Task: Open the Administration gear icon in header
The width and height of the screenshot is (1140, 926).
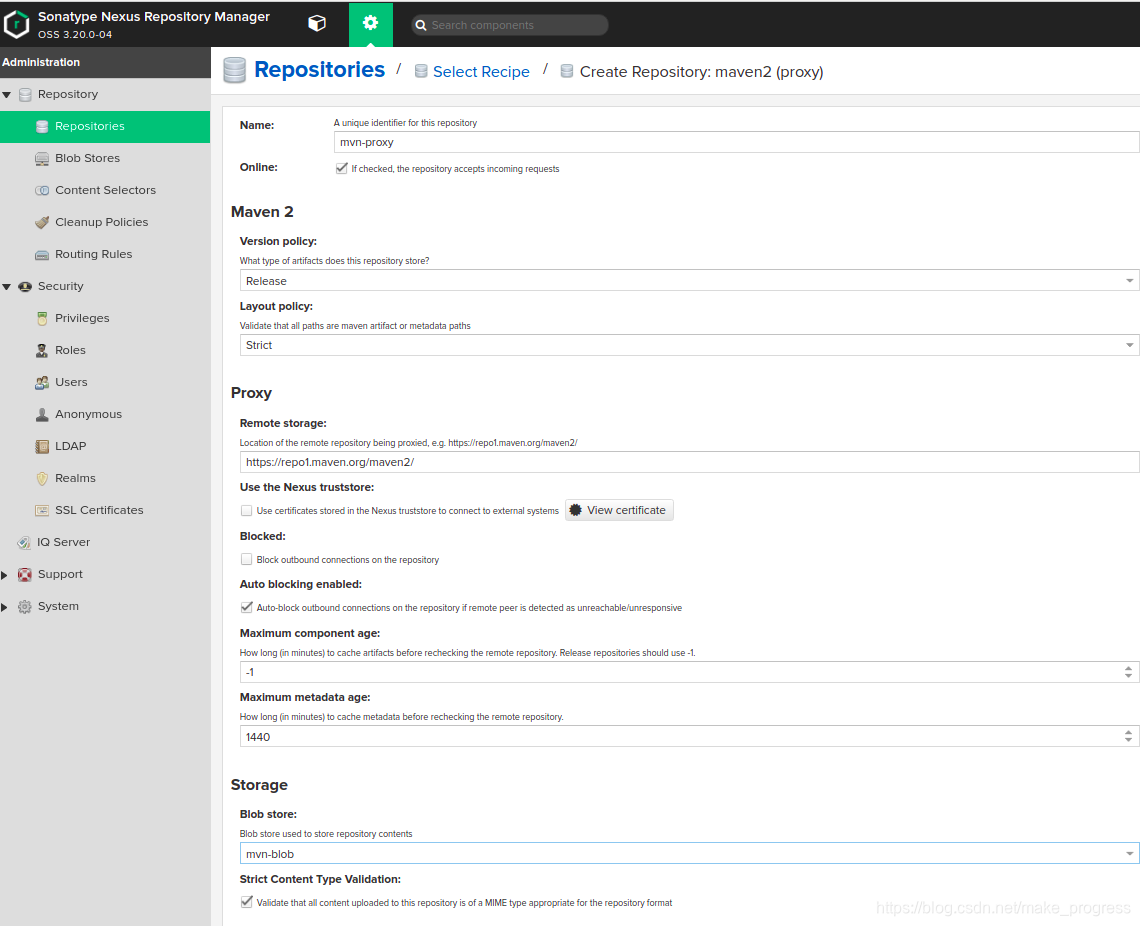Action: coord(371,23)
